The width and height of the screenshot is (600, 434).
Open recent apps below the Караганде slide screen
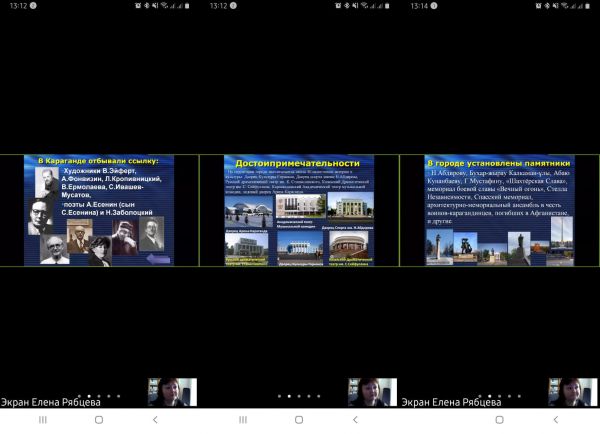point(42,420)
